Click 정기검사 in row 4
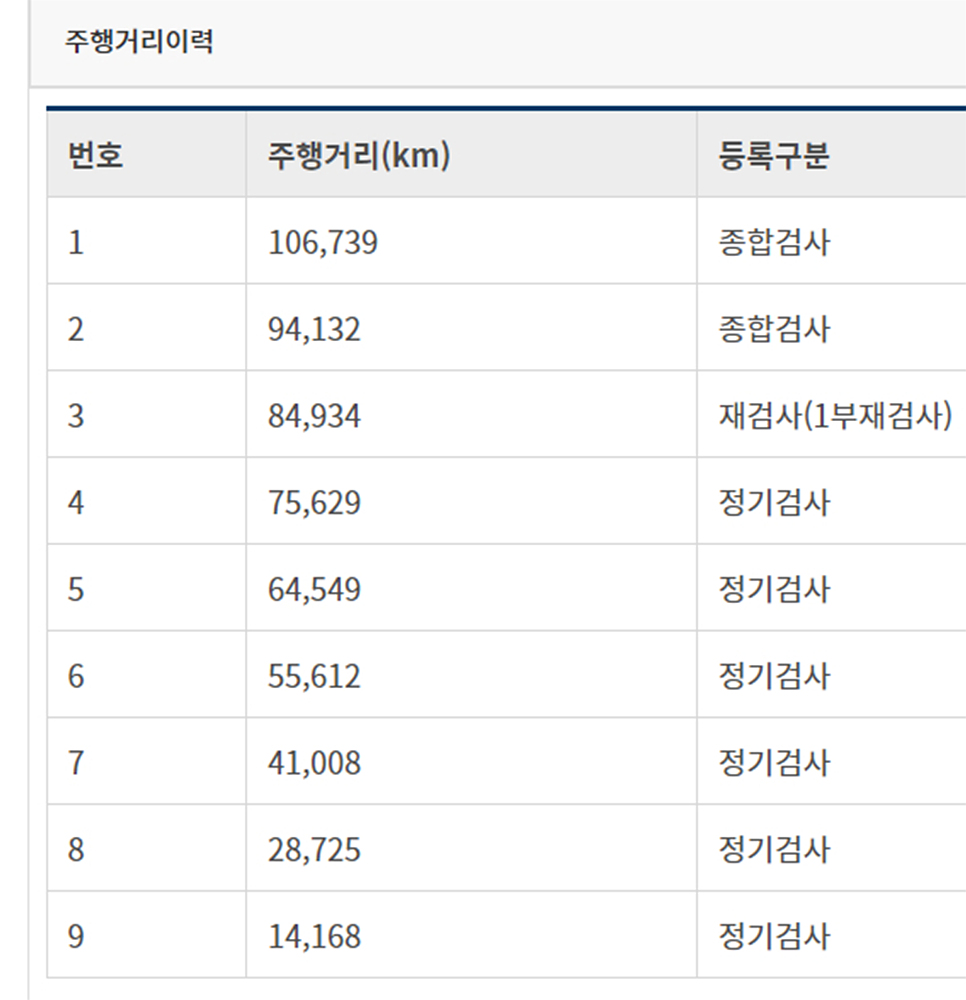This screenshot has width=966, height=1000. click(x=774, y=503)
